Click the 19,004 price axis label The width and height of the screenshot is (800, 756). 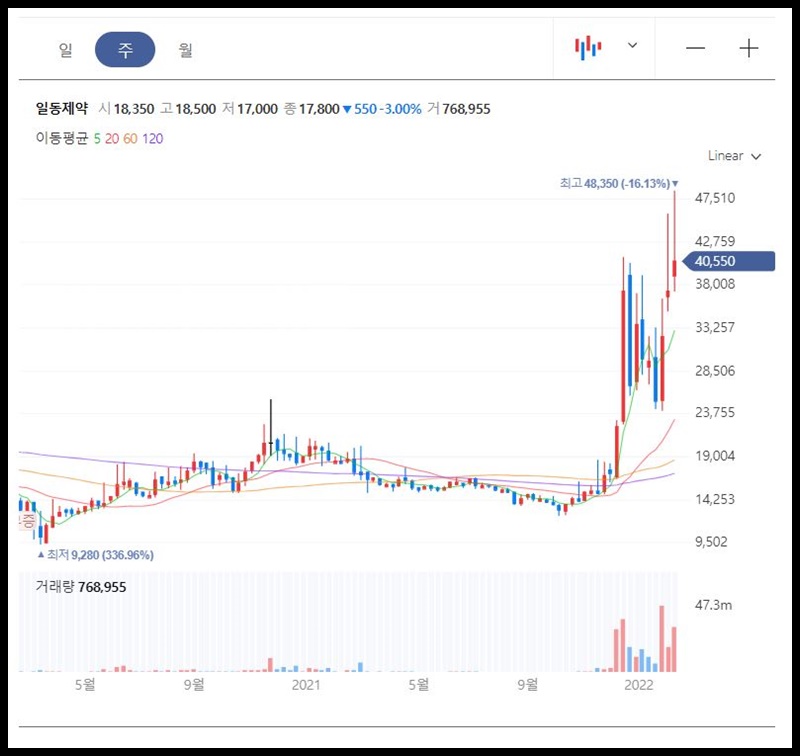715,456
